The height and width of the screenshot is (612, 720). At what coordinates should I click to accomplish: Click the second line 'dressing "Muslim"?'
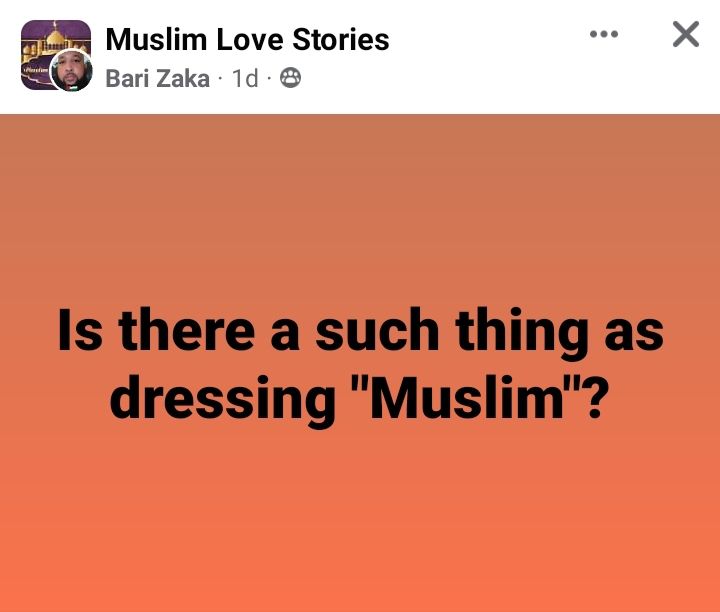pyautogui.click(x=360, y=397)
